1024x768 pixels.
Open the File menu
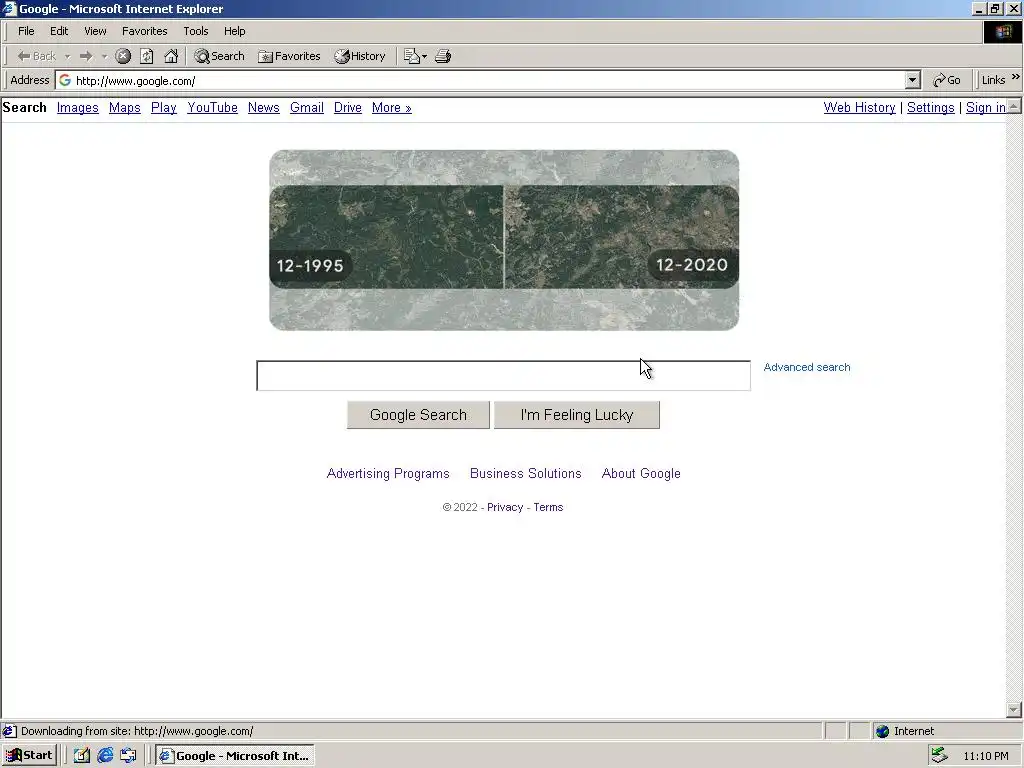pos(26,31)
